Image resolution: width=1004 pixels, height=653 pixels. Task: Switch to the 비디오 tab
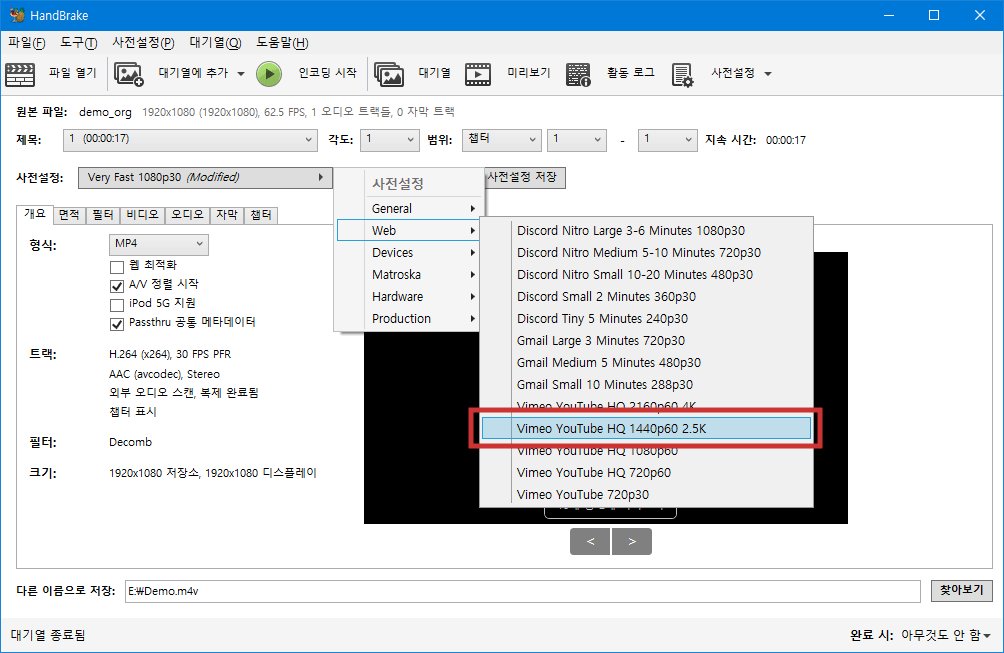coord(142,215)
